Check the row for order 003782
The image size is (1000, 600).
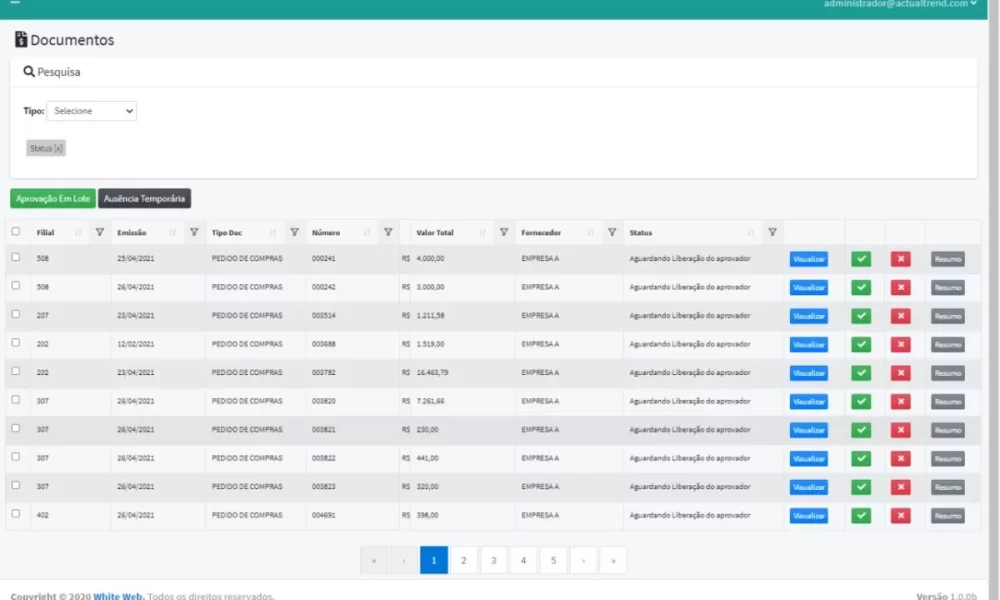[16, 371]
